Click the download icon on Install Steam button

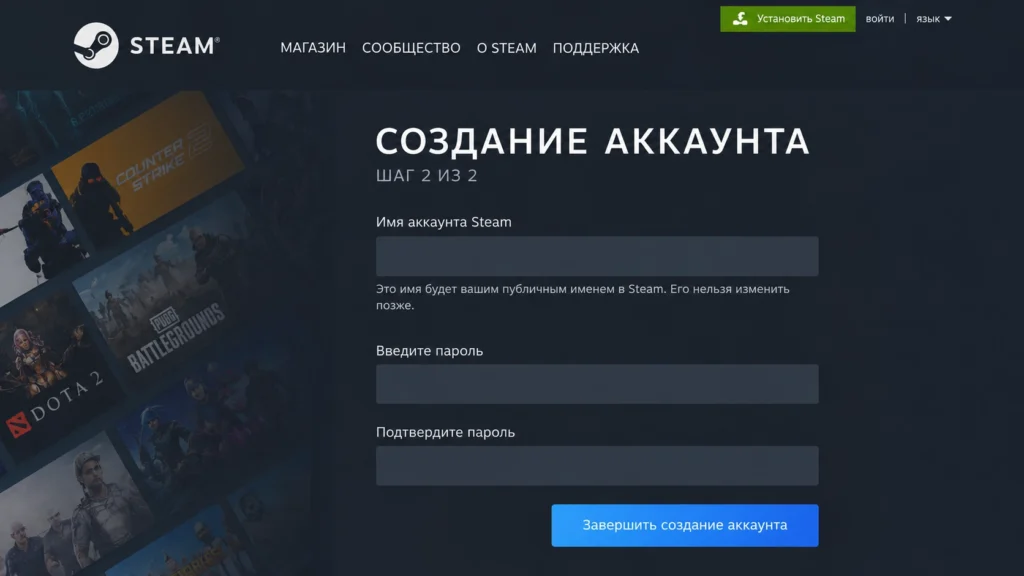(740, 19)
